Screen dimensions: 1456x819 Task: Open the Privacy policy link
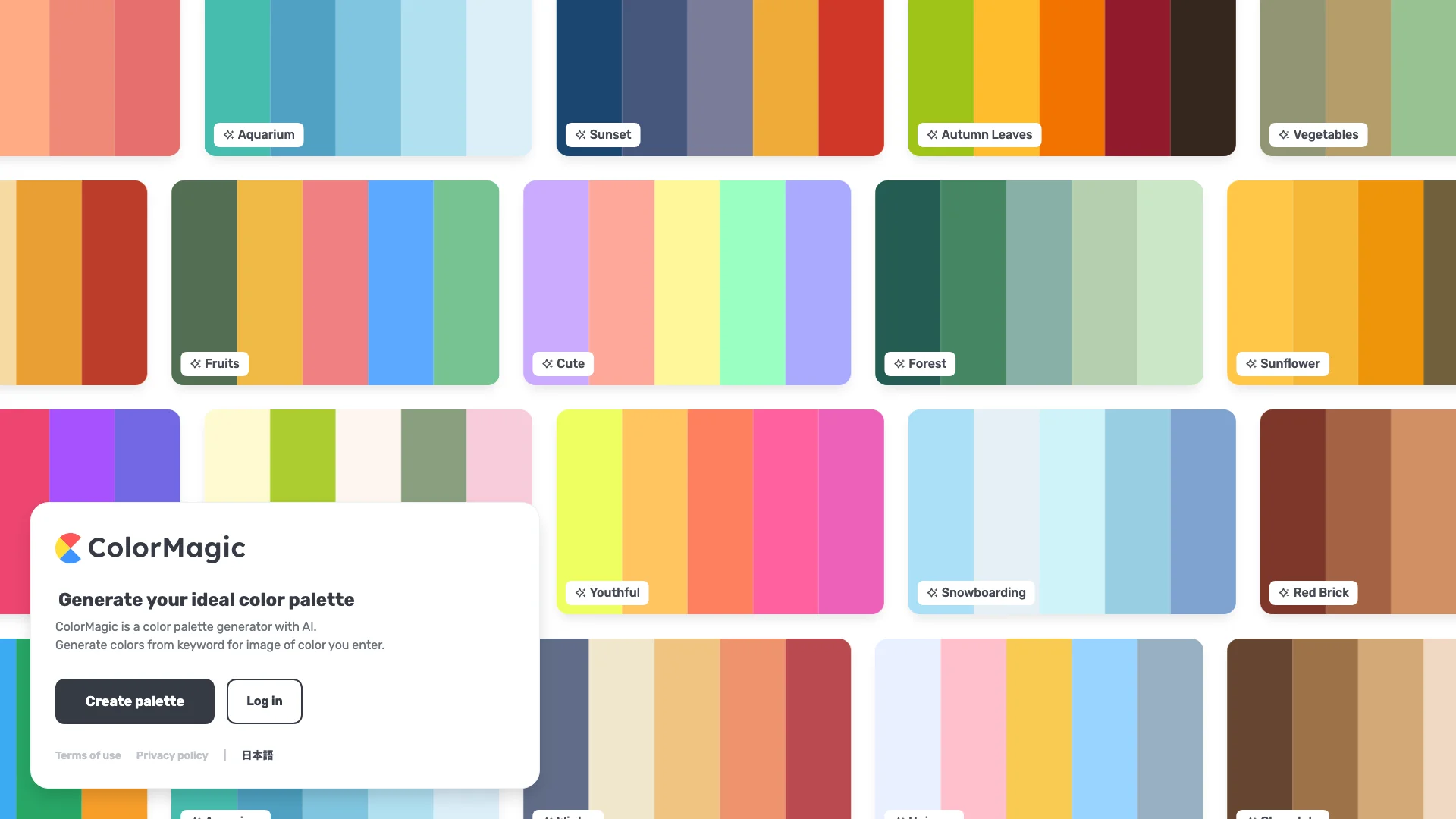point(171,755)
